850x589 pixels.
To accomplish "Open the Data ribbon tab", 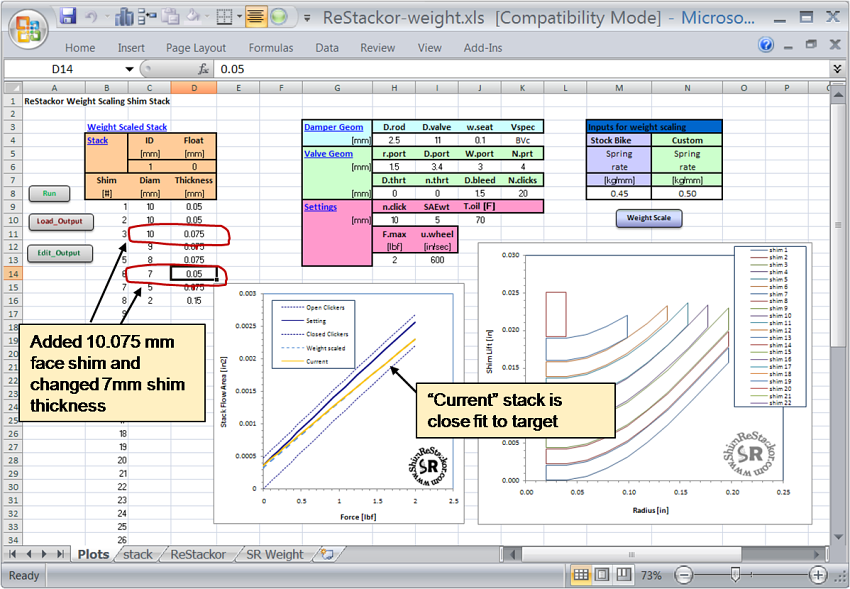I will (327, 48).
